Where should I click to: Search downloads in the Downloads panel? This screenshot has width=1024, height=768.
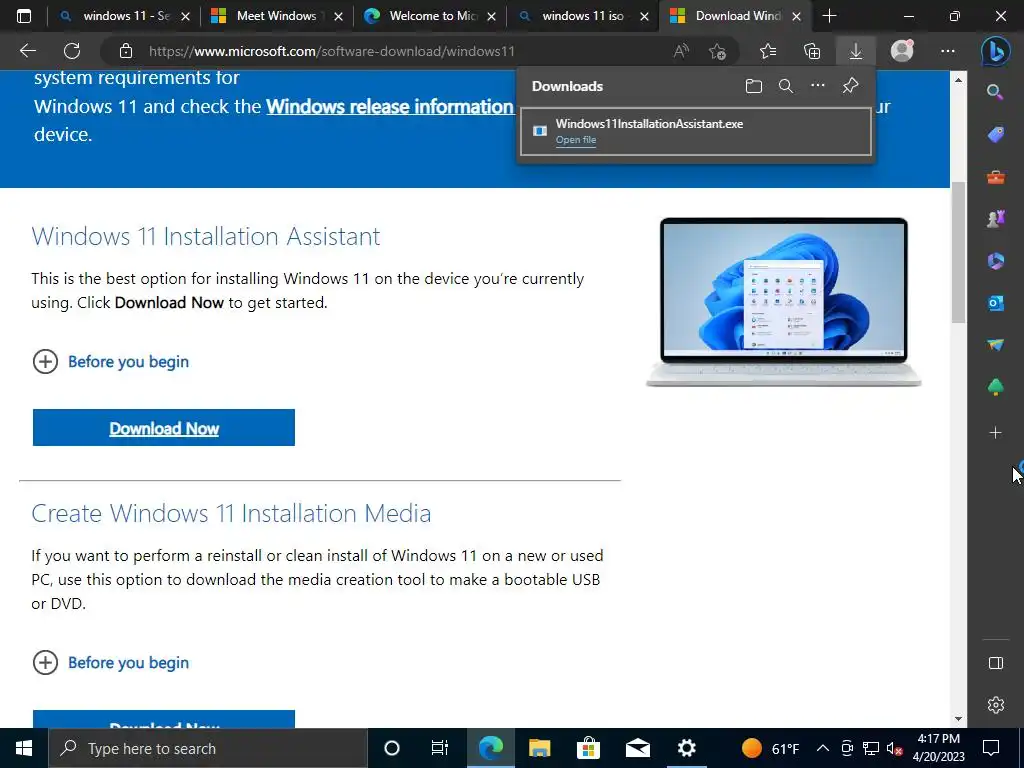tap(786, 86)
